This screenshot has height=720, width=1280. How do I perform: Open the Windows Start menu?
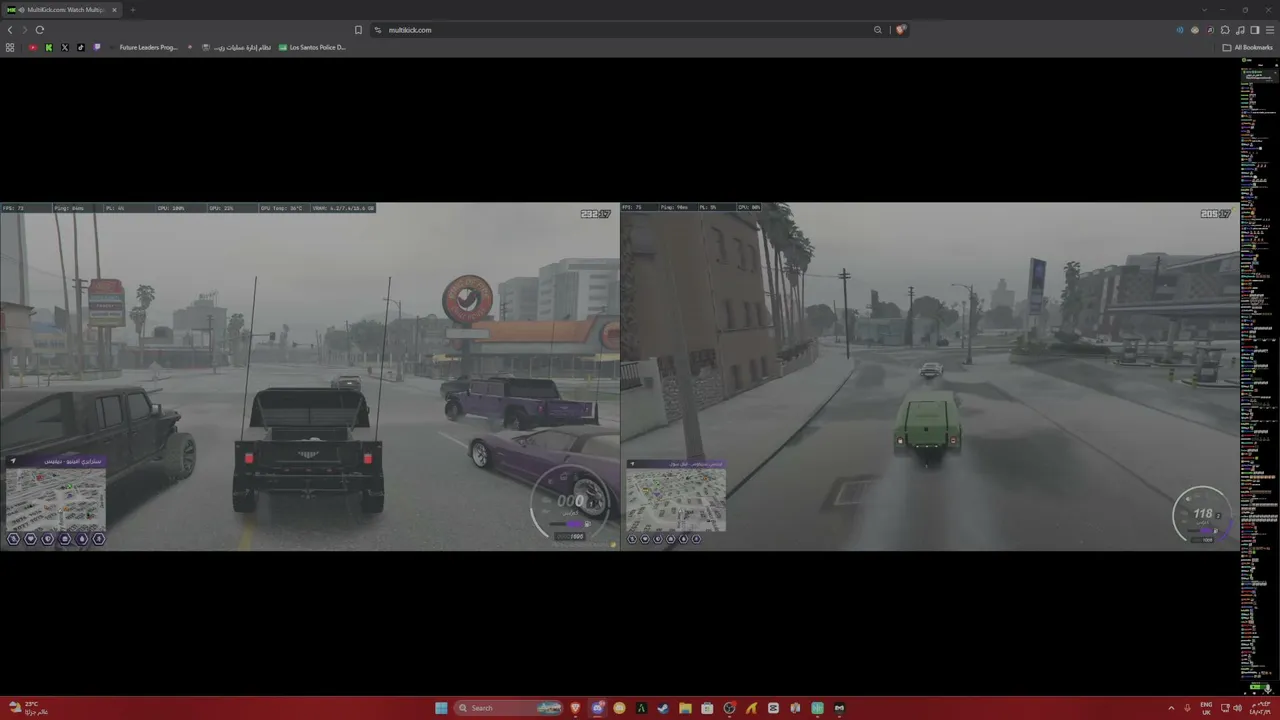click(x=441, y=708)
